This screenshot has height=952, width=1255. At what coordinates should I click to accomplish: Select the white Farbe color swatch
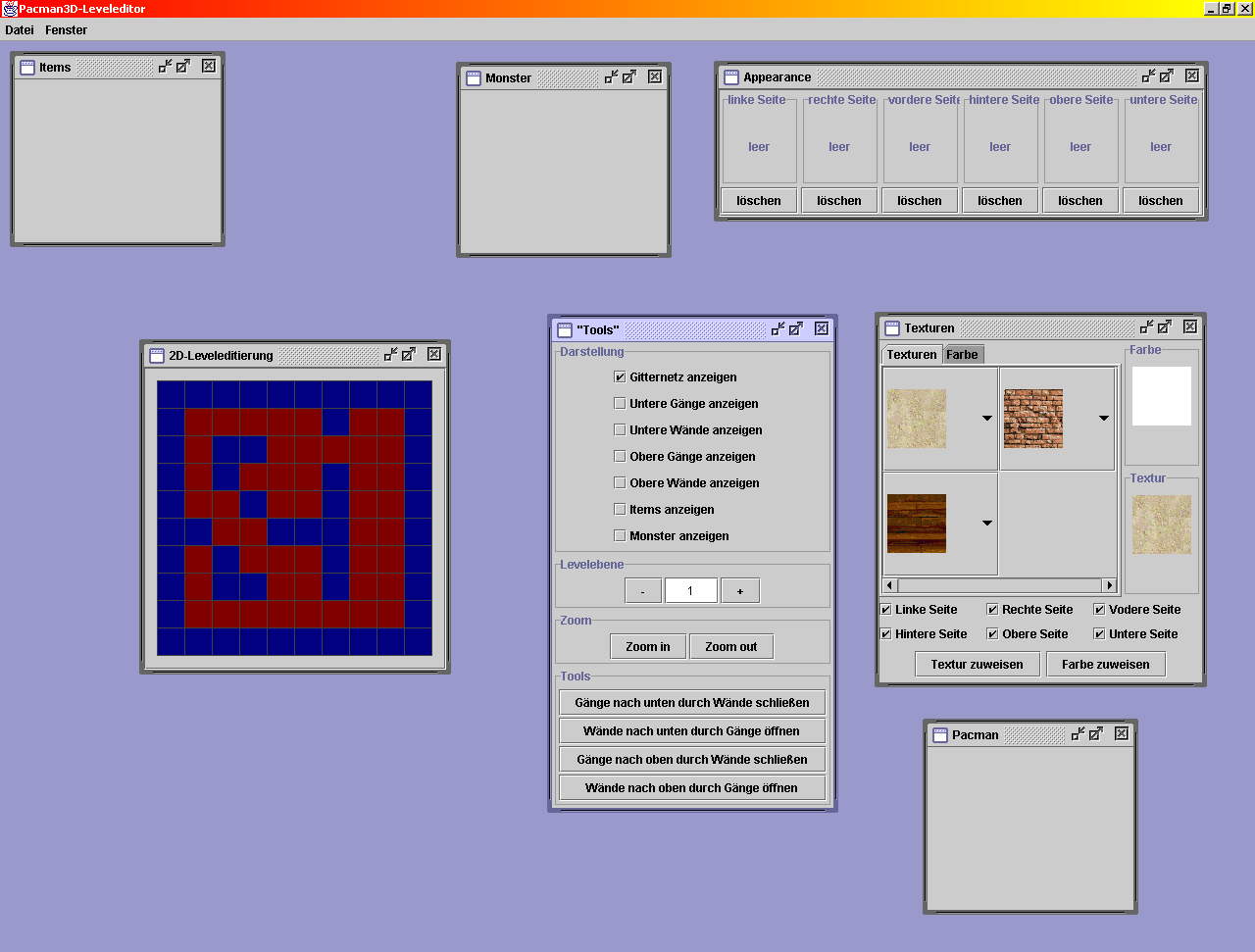(x=1161, y=396)
